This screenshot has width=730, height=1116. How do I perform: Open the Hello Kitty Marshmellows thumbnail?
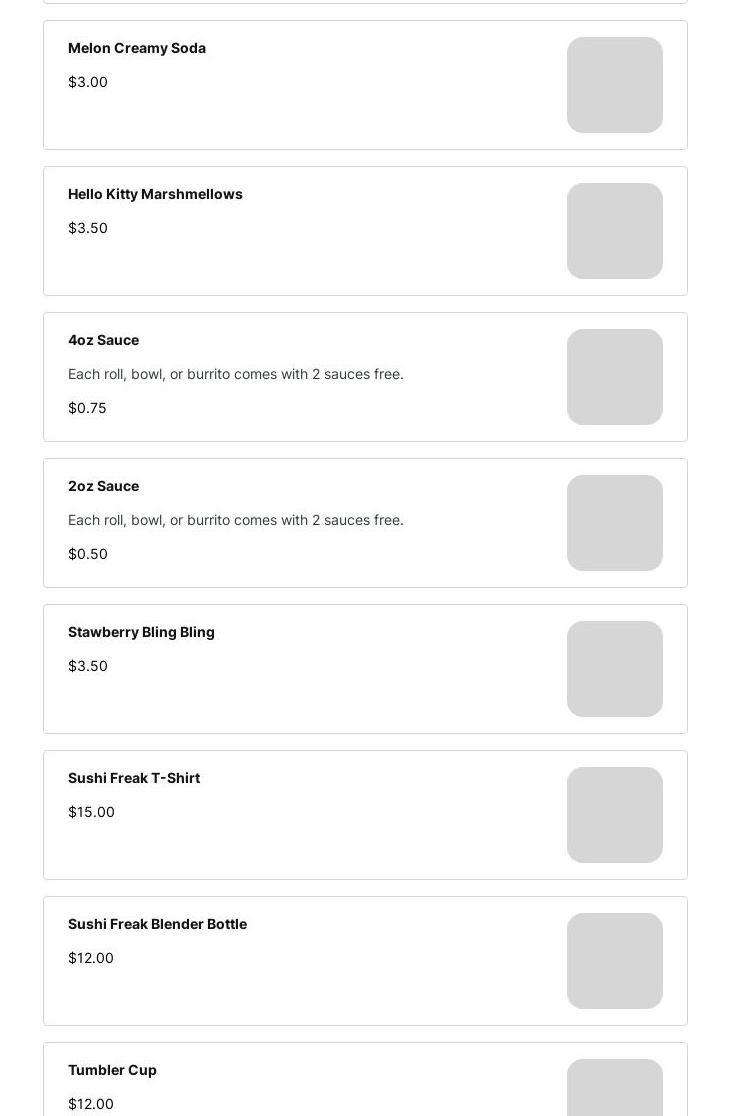pyautogui.click(x=614, y=231)
